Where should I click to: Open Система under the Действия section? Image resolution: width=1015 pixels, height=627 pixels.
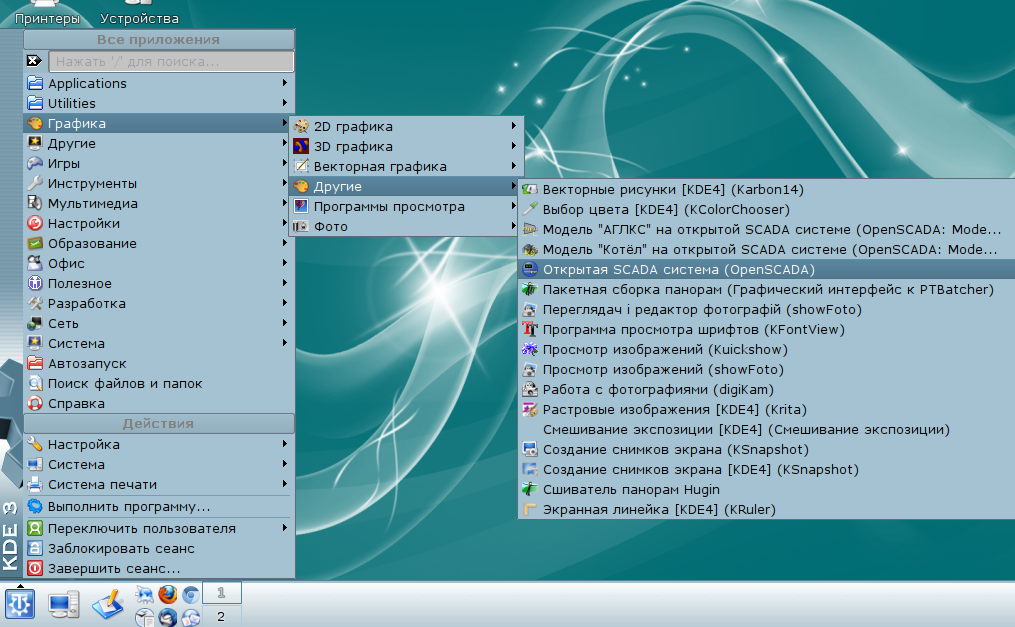[x=159, y=465]
